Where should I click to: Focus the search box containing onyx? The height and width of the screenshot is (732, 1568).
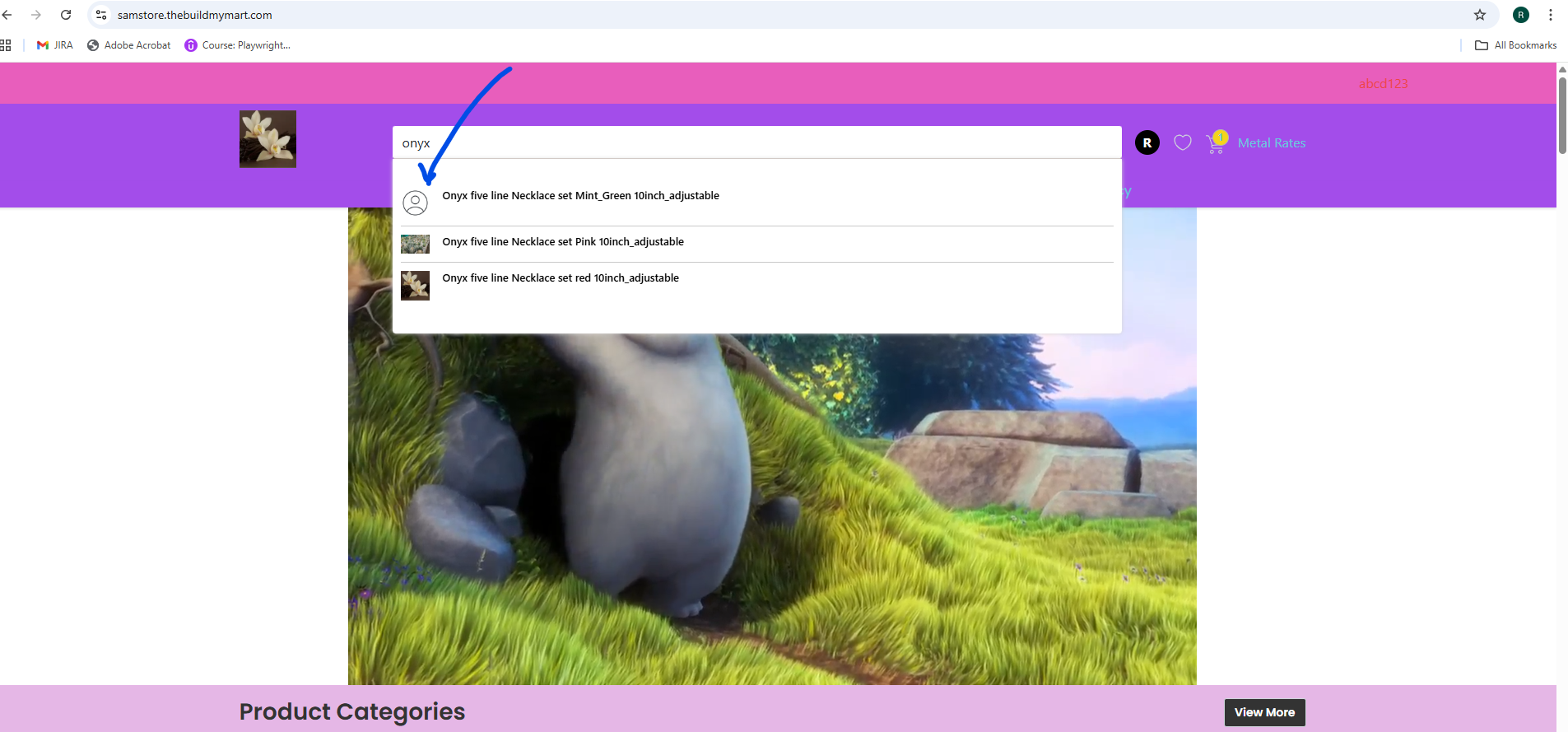tap(757, 142)
